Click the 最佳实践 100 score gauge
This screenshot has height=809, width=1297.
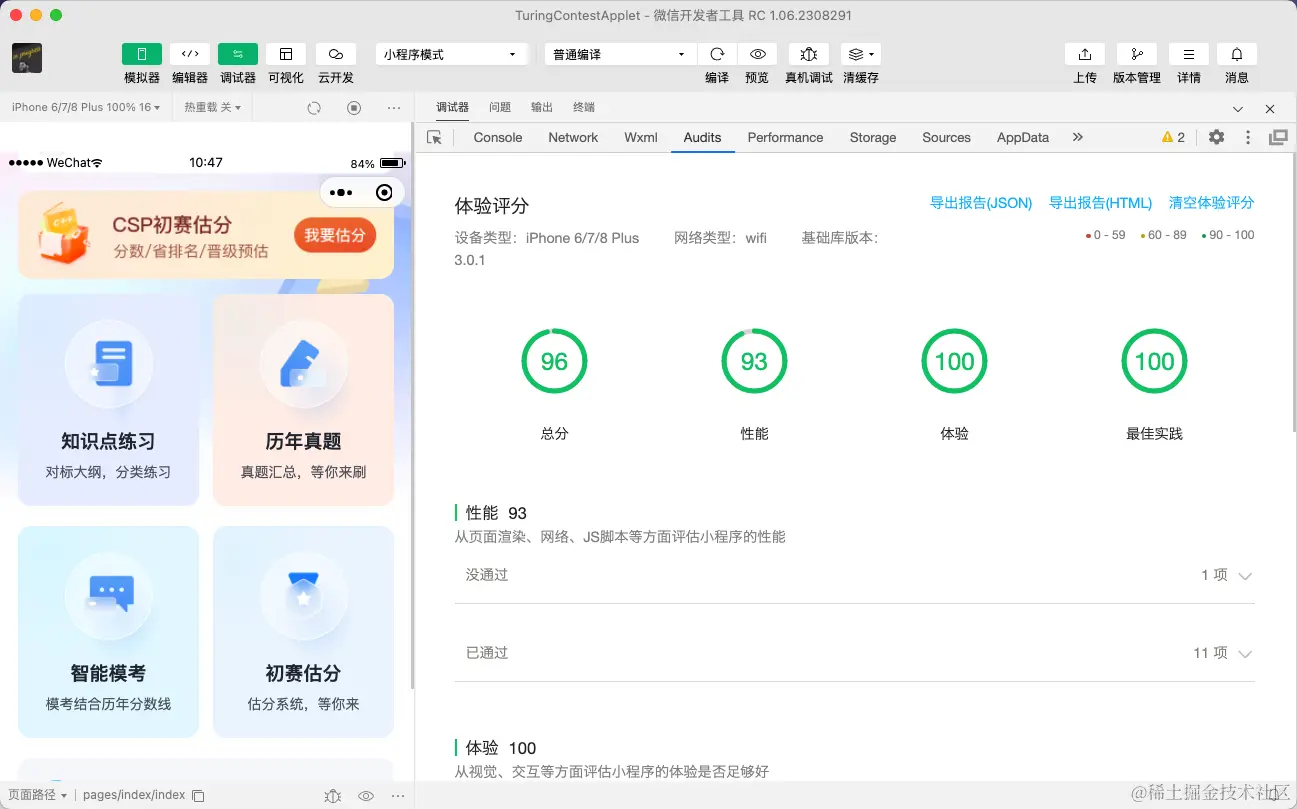(x=1154, y=361)
